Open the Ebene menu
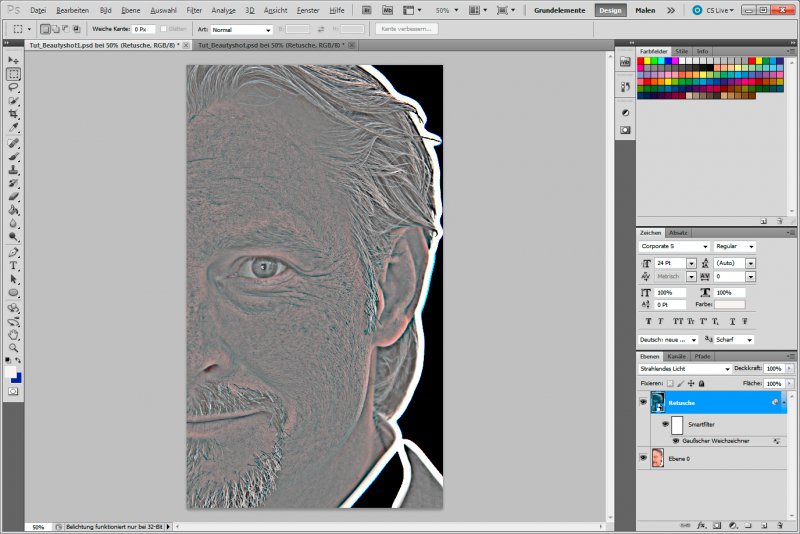Screen dimensions: 800x534 pyautogui.click(x=131, y=10)
